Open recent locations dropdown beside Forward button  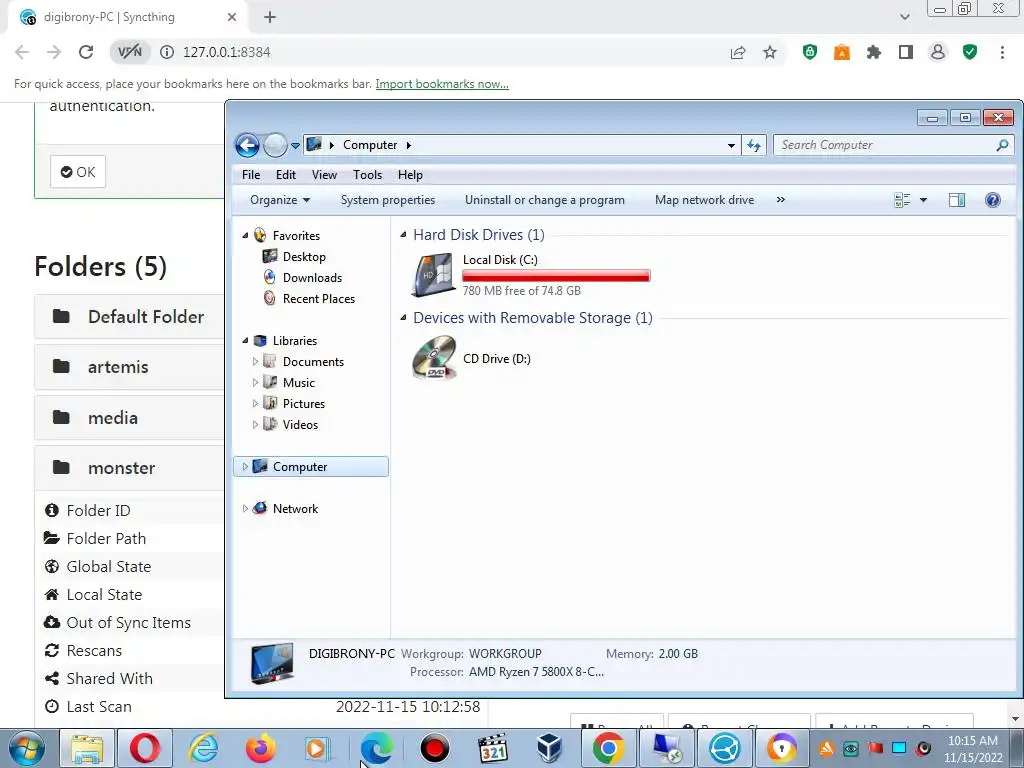tap(295, 146)
